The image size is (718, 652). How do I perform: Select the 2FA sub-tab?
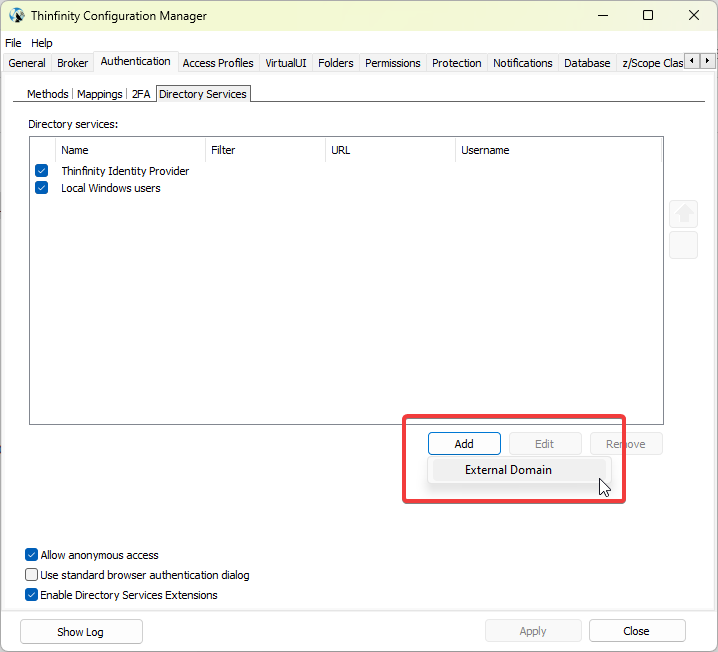pyautogui.click(x=141, y=94)
